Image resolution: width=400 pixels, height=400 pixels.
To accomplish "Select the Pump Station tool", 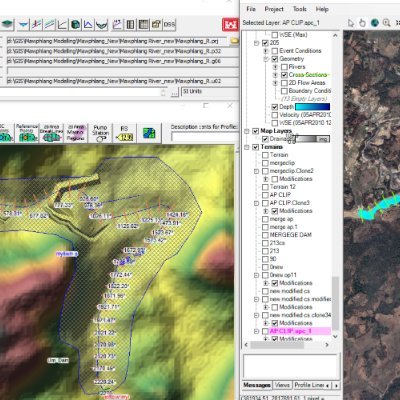I will (100, 133).
